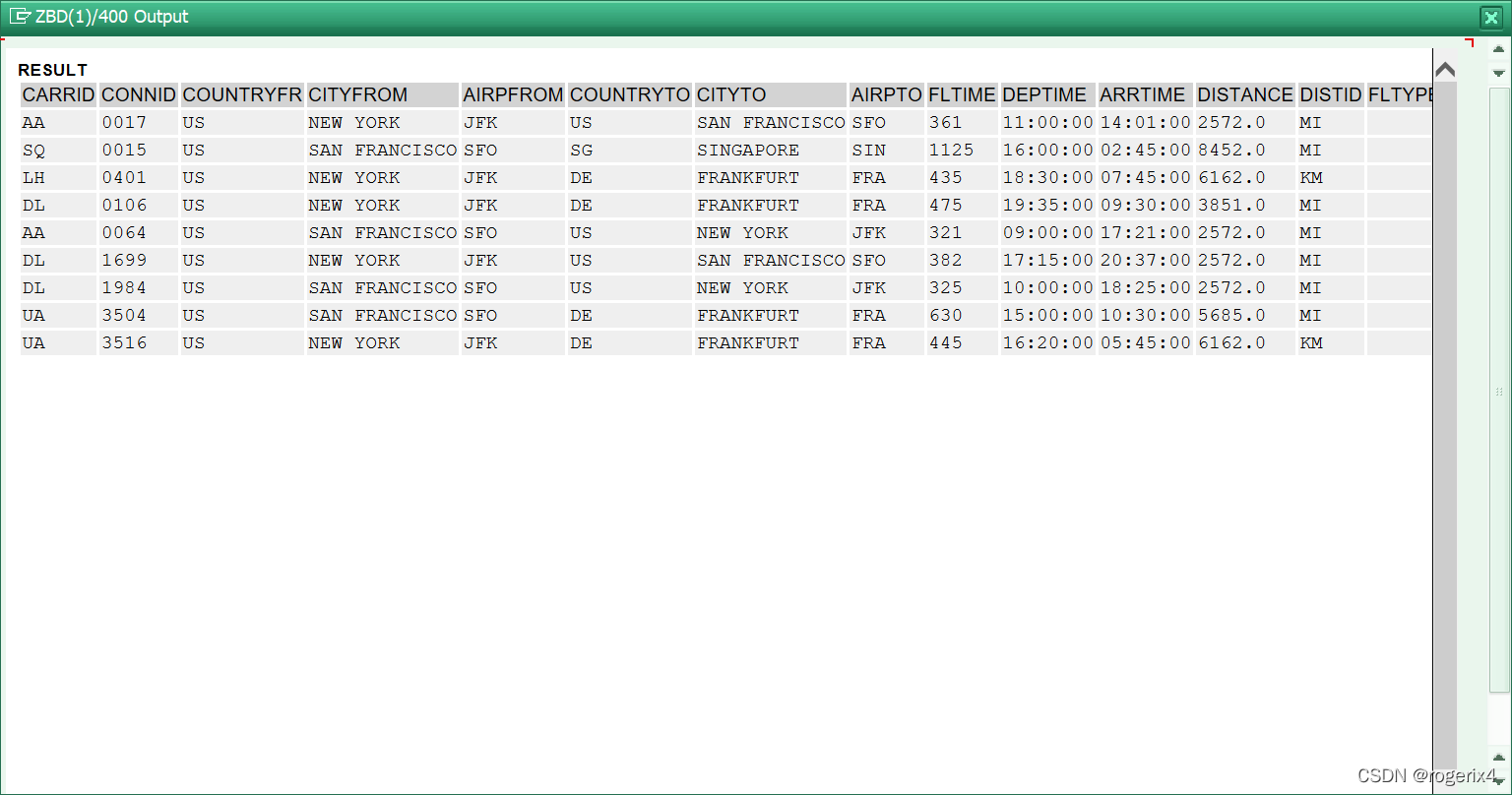Click the RESULT heading above the table
1512x795 pixels.
[53, 70]
